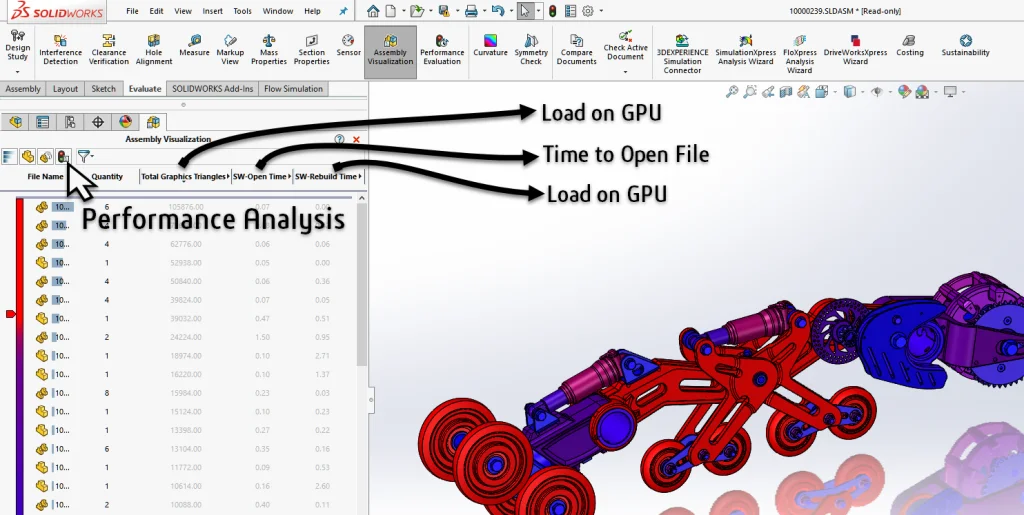Toggle Assembly Visualization tool
Image resolution: width=1024 pixels, height=515 pixels.
tap(390, 51)
